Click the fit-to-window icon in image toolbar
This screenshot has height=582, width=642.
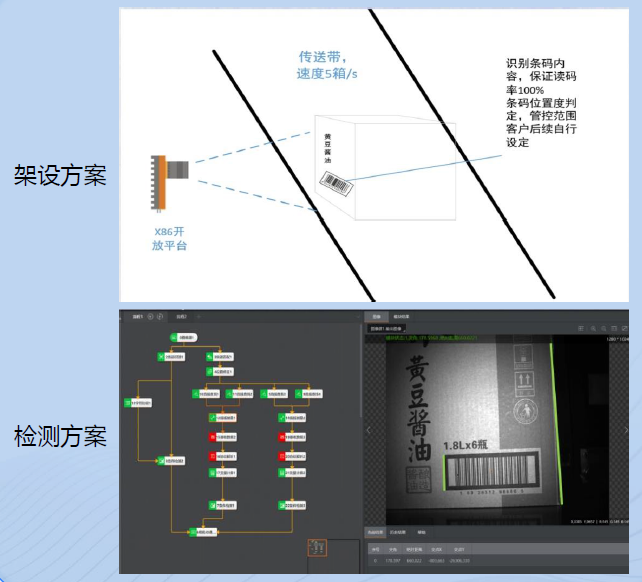click(x=614, y=328)
